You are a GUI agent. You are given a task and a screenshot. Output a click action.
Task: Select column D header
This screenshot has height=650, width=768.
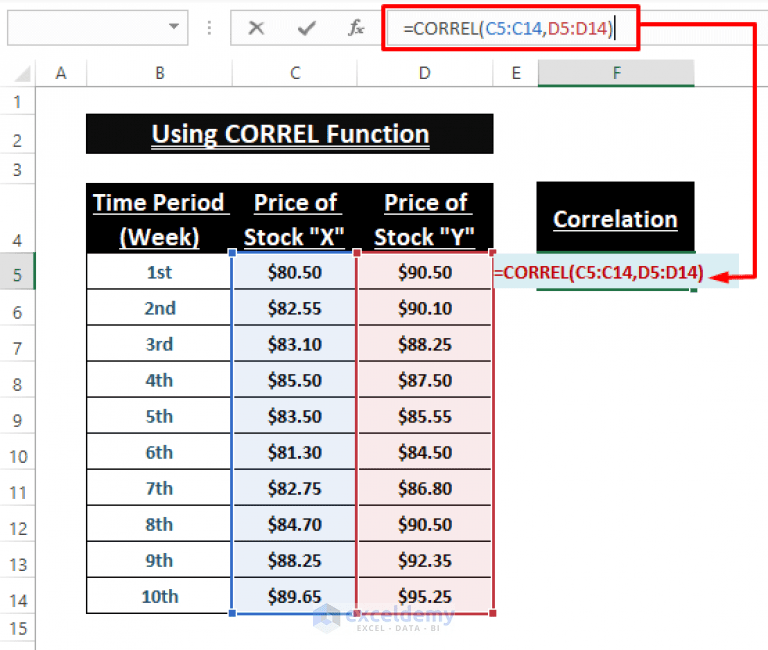click(x=424, y=73)
